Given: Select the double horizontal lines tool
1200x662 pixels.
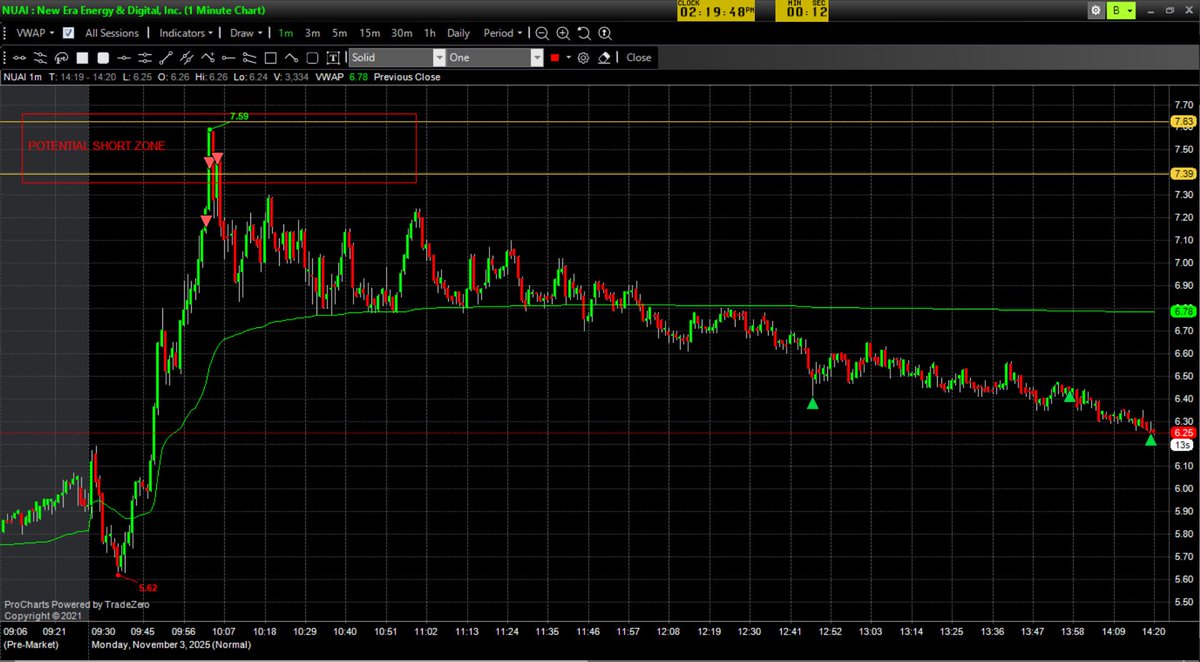Looking at the screenshot, I should (x=145, y=58).
